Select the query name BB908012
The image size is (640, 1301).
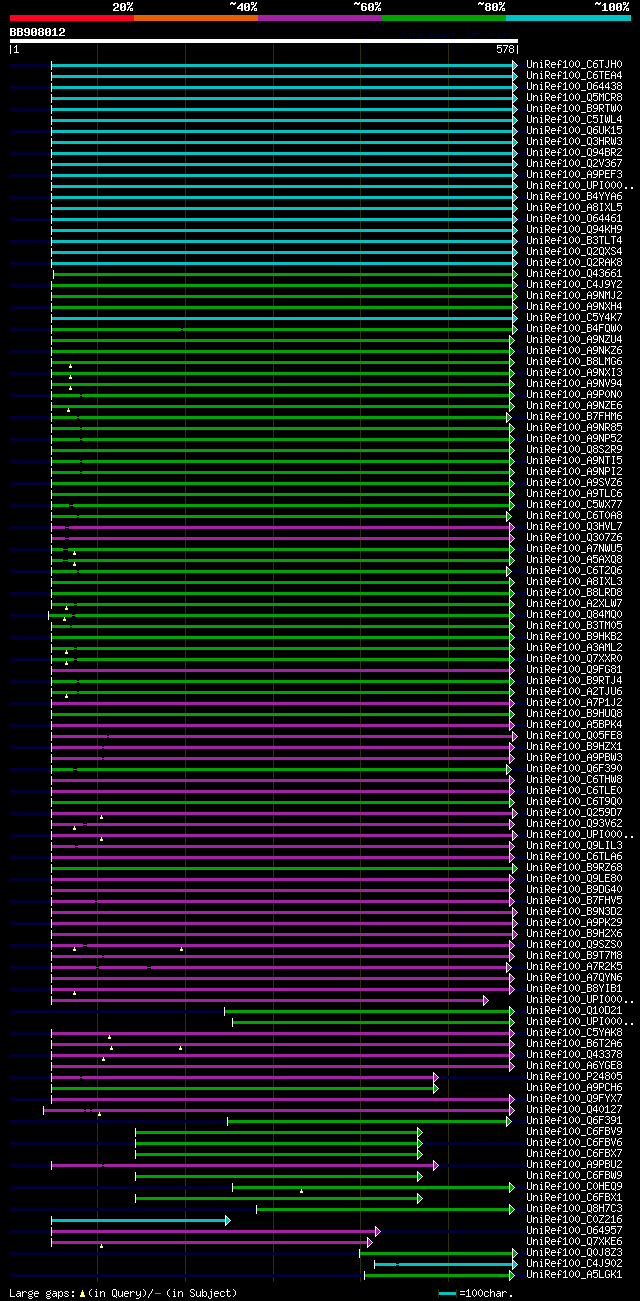38,32
